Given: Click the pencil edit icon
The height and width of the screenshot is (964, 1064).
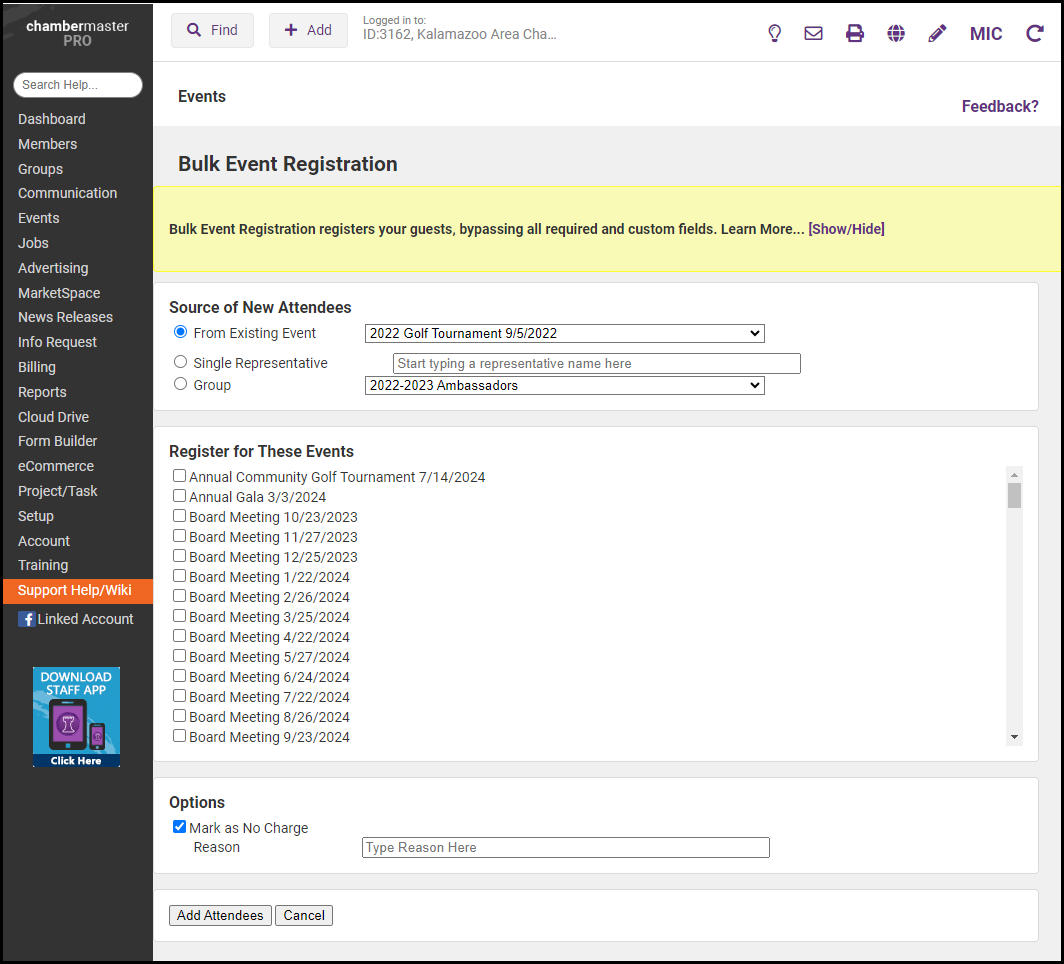Looking at the screenshot, I should pyautogui.click(x=937, y=33).
